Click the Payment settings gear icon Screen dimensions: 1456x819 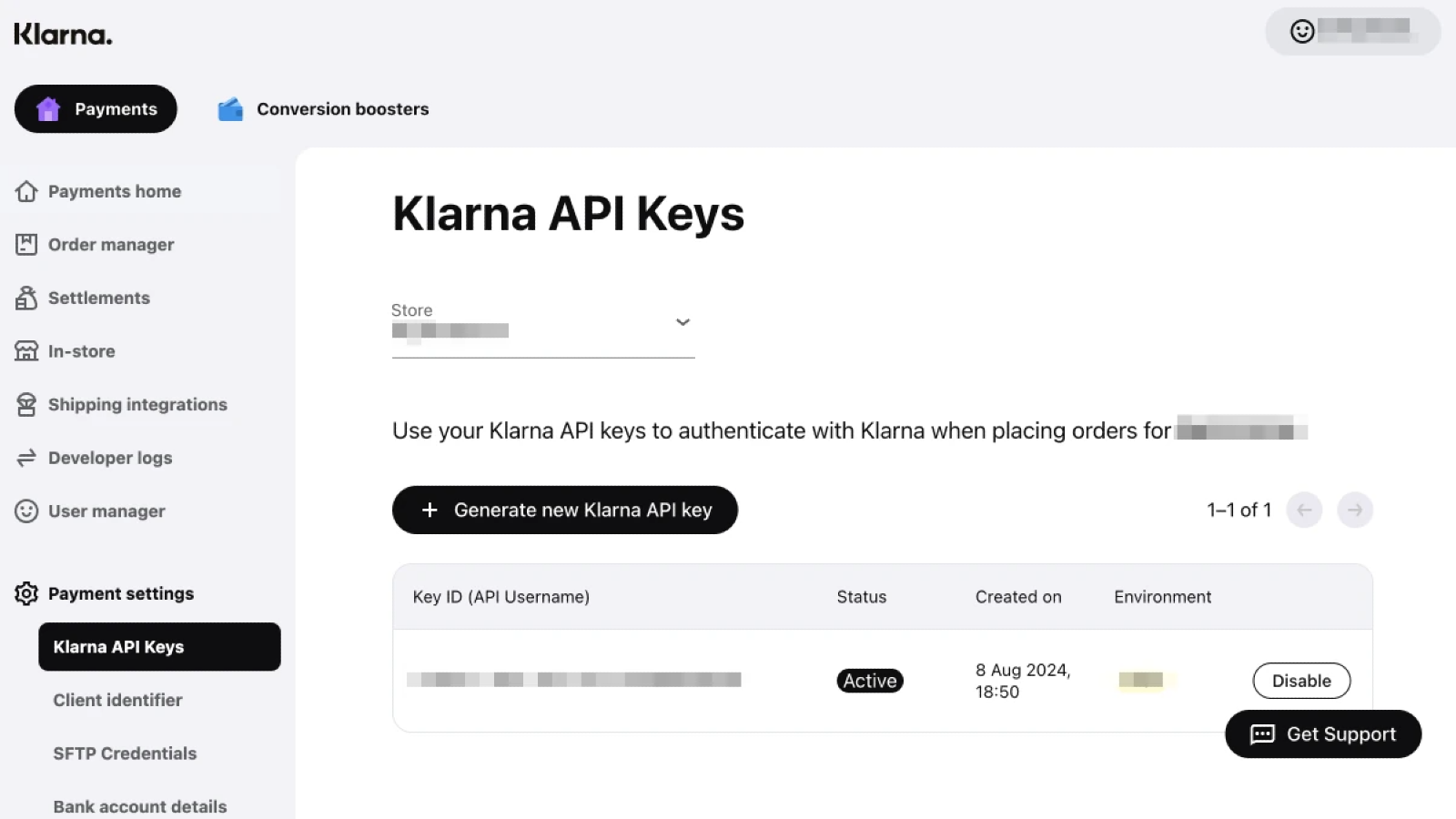(x=26, y=593)
